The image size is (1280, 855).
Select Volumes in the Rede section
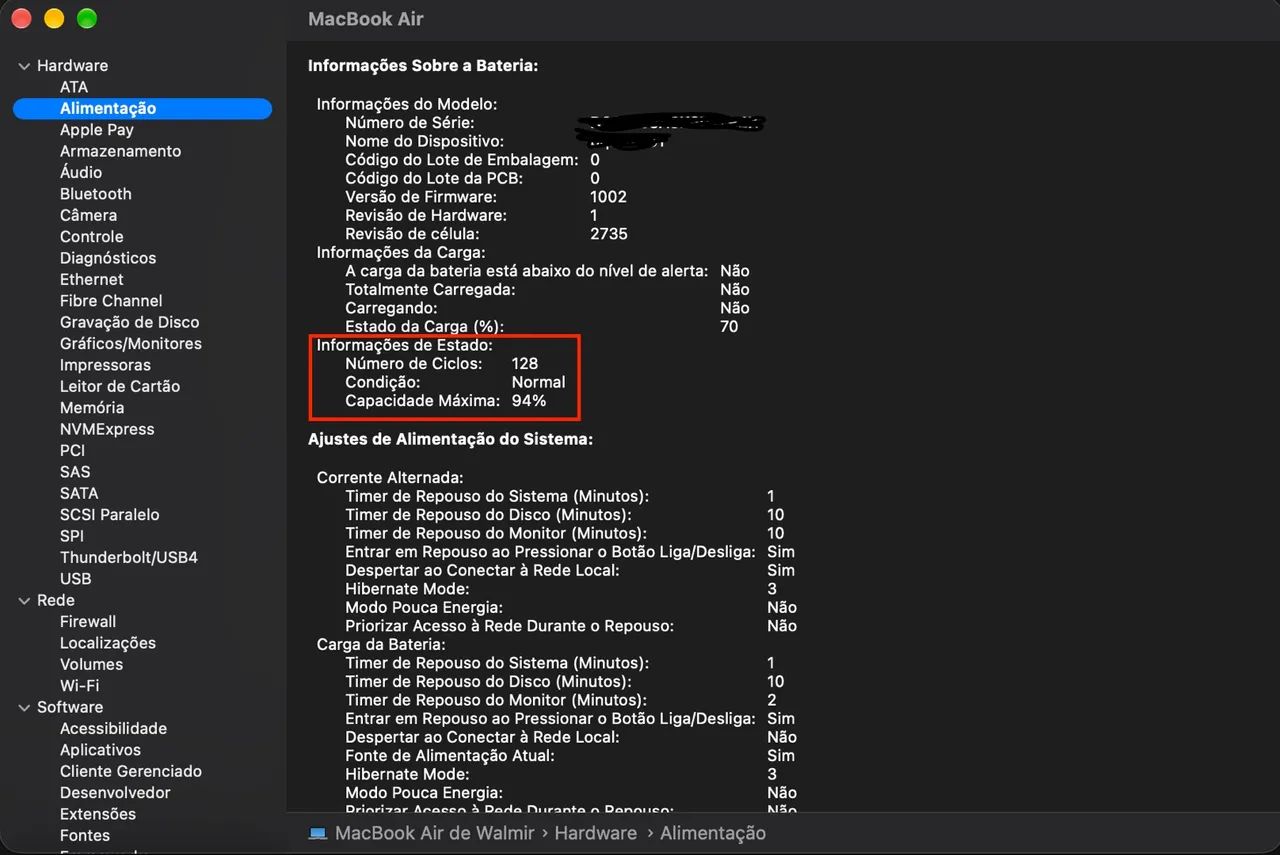(92, 665)
